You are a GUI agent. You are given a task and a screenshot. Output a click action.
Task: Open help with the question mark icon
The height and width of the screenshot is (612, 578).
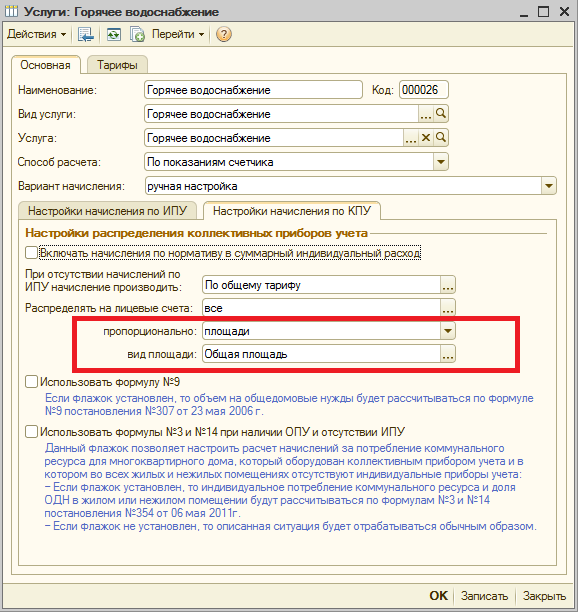[224, 34]
